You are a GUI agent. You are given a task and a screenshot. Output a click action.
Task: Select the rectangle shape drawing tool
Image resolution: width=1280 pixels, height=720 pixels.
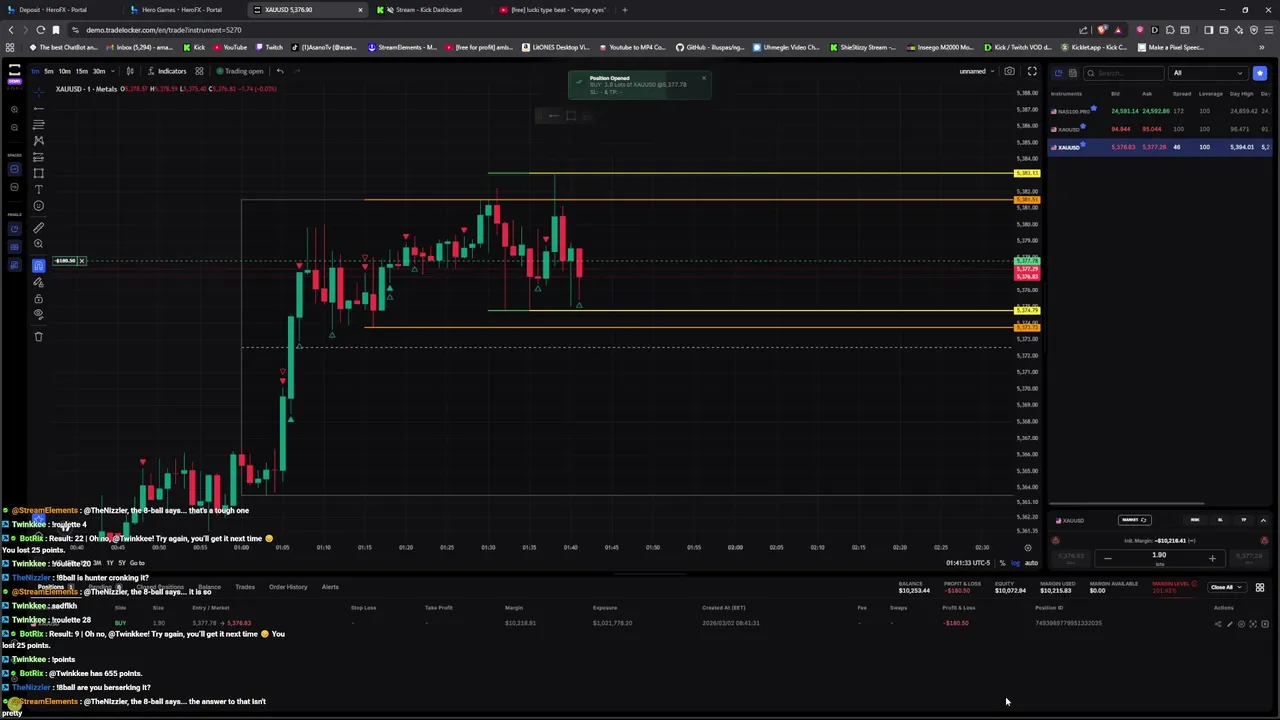click(38, 173)
